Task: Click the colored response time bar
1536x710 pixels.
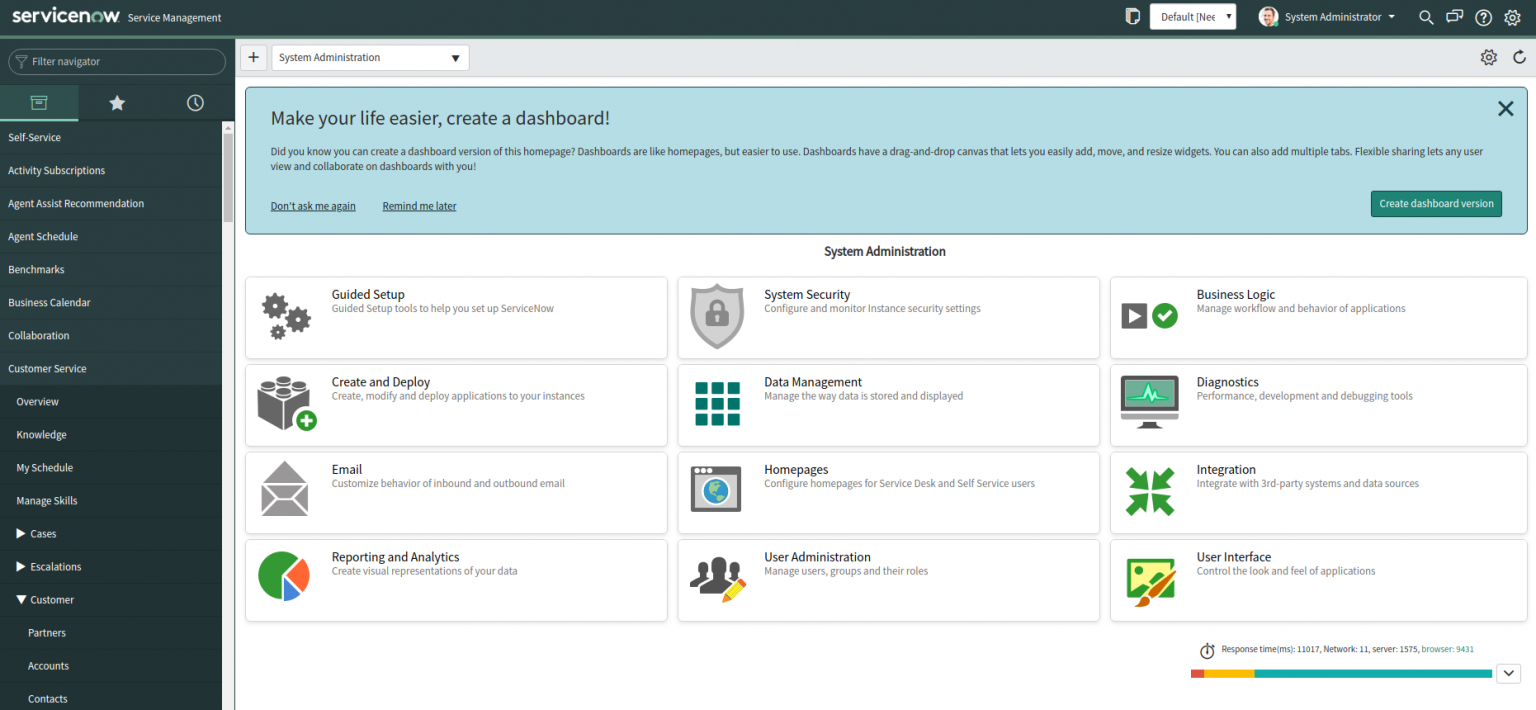Action: pos(1340,673)
